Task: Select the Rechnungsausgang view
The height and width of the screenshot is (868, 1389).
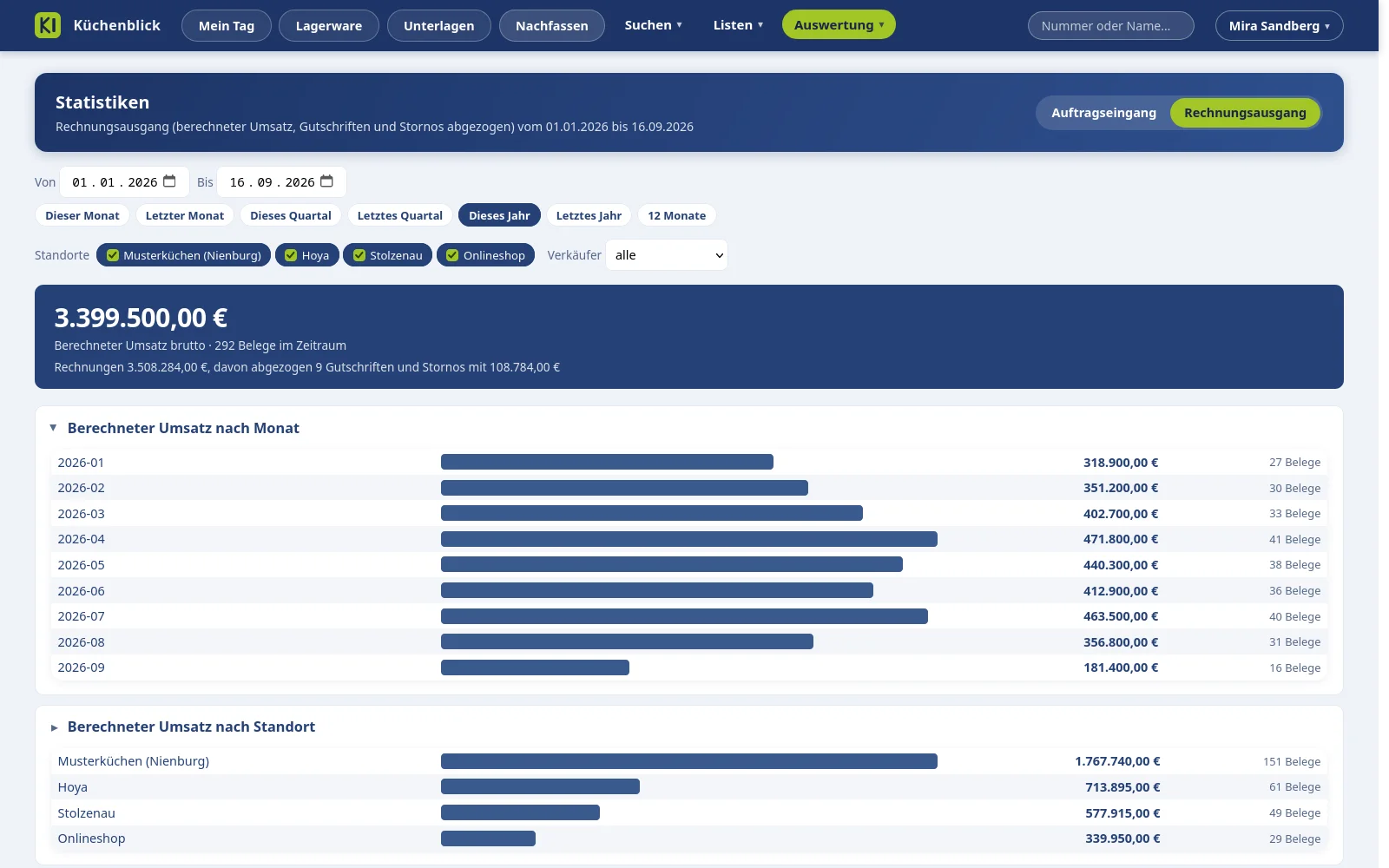Action: pos(1245,113)
